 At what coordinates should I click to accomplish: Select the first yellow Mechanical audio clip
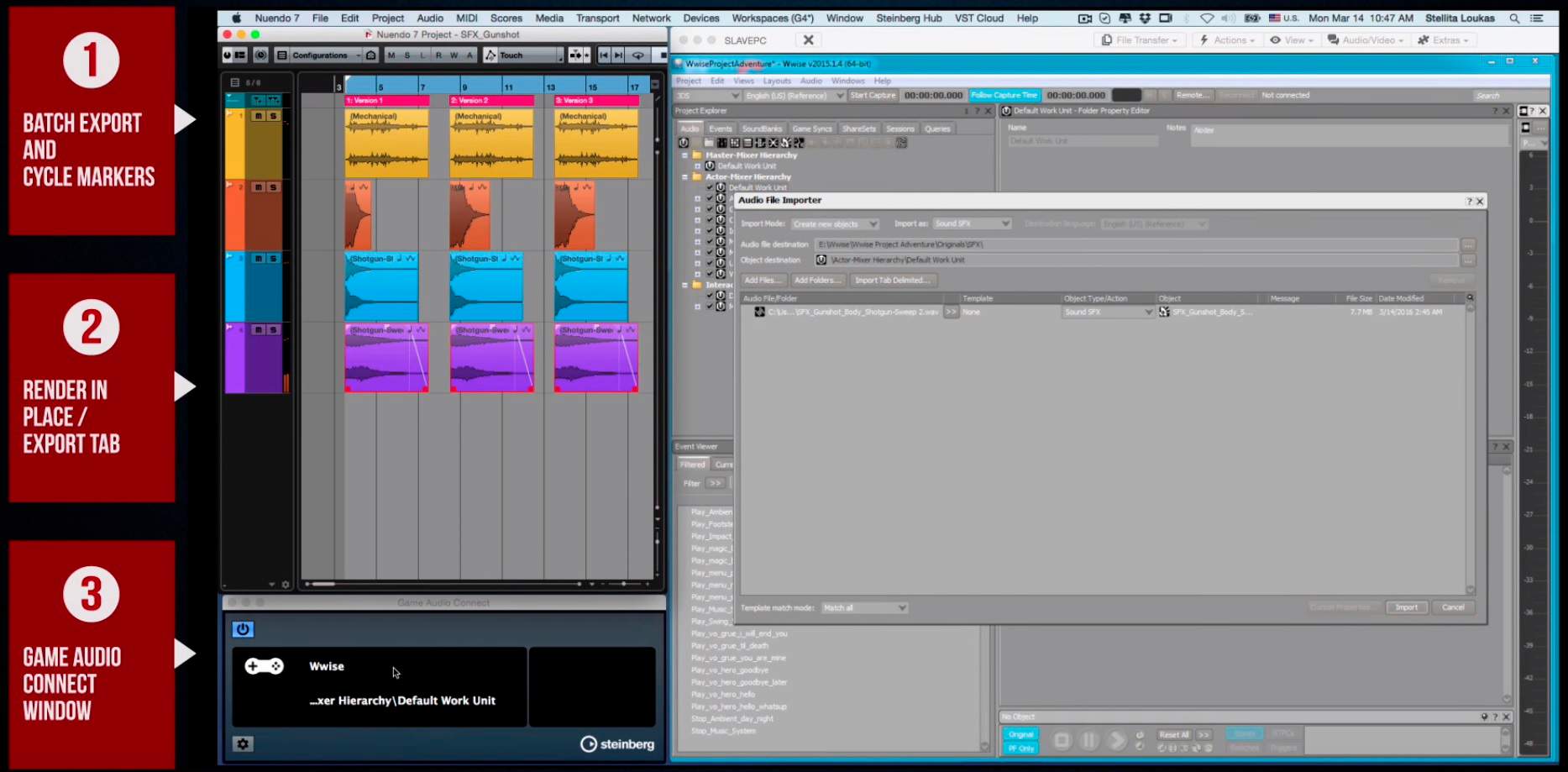click(387, 144)
